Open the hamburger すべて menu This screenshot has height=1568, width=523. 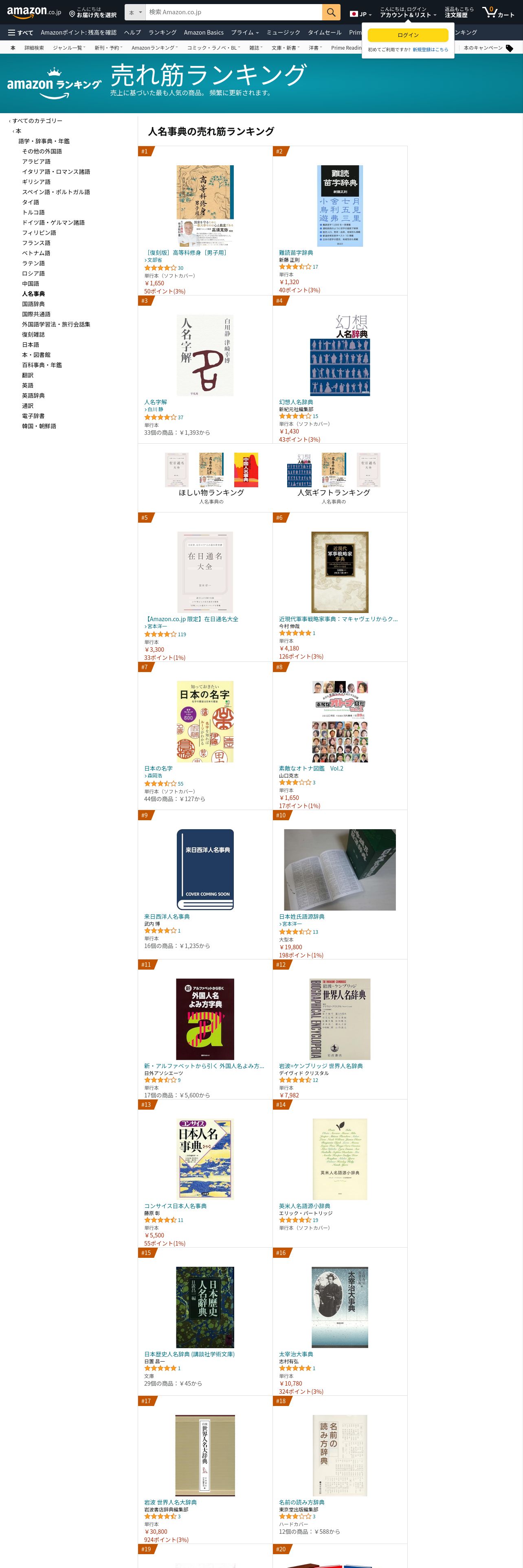click(x=20, y=32)
